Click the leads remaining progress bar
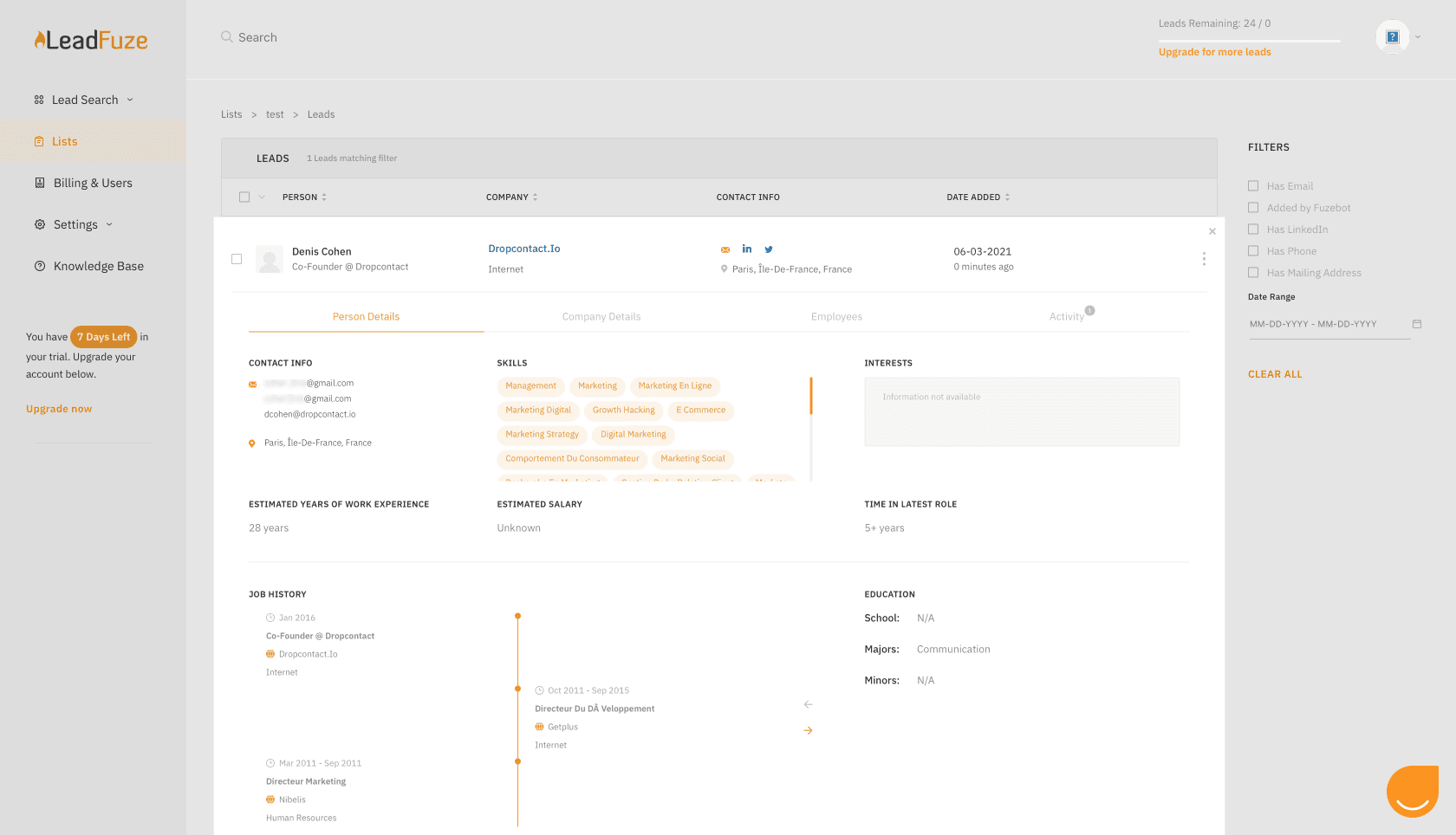The image size is (1456, 835). (x=1250, y=41)
